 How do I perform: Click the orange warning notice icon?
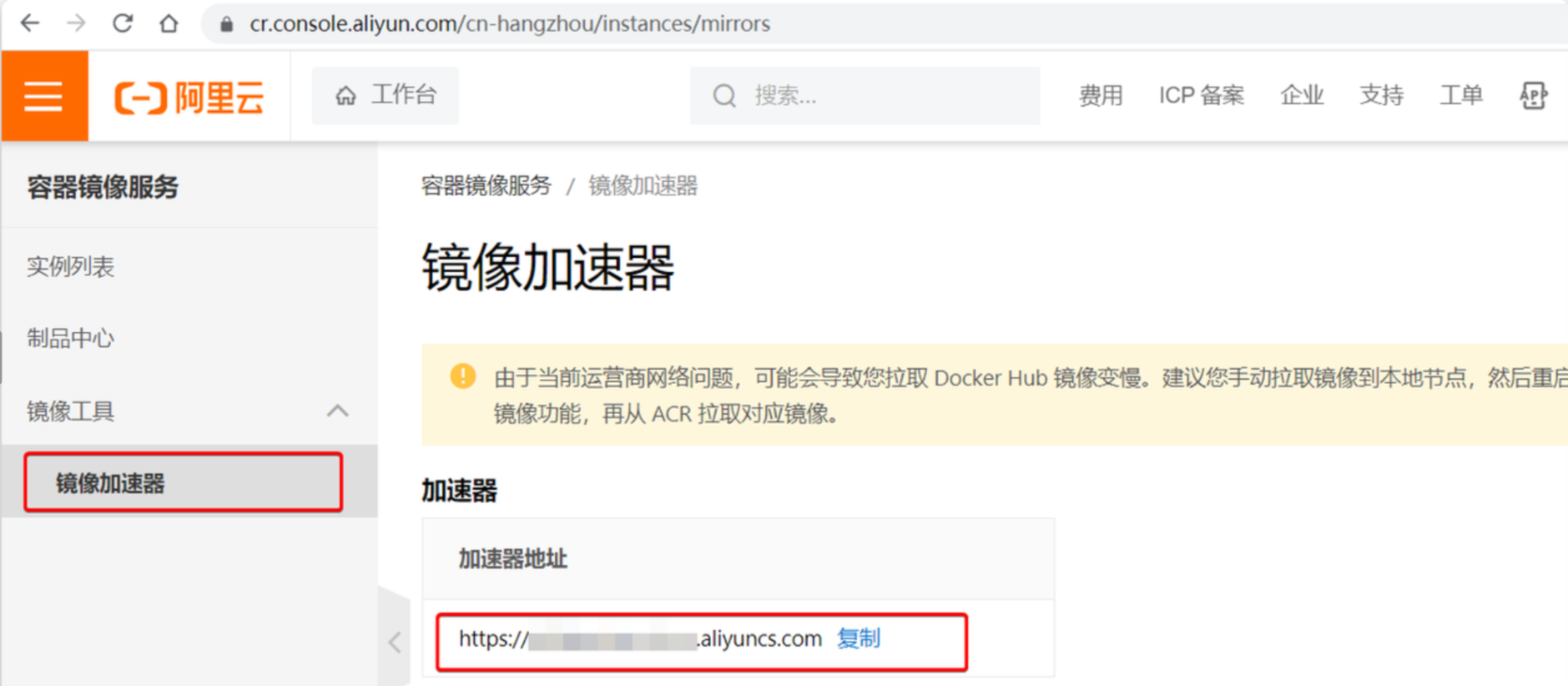click(463, 376)
